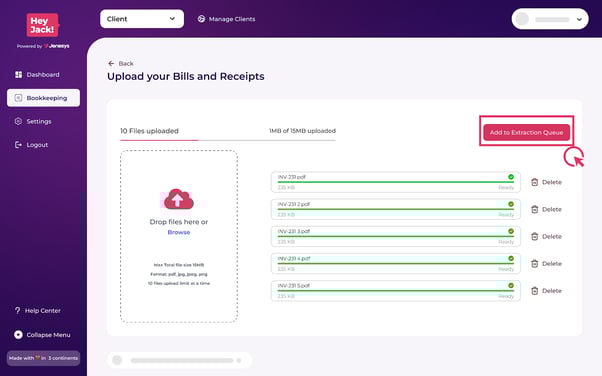The height and width of the screenshot is (376, 602).
Task: Click Made with love in 3 continents badge
Action: (x=43, y=358)
